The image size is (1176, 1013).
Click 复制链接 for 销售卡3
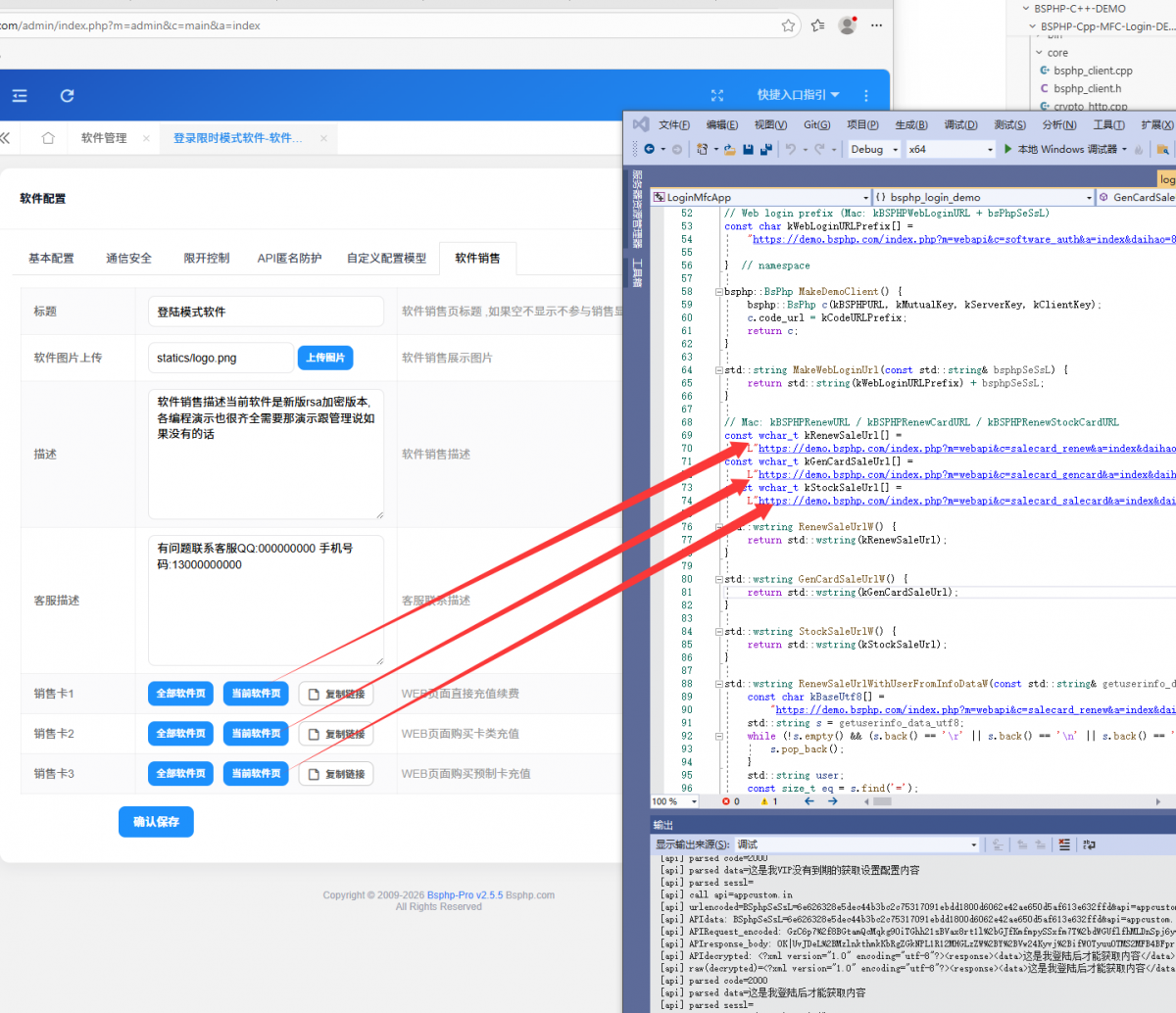pos(336,774)
